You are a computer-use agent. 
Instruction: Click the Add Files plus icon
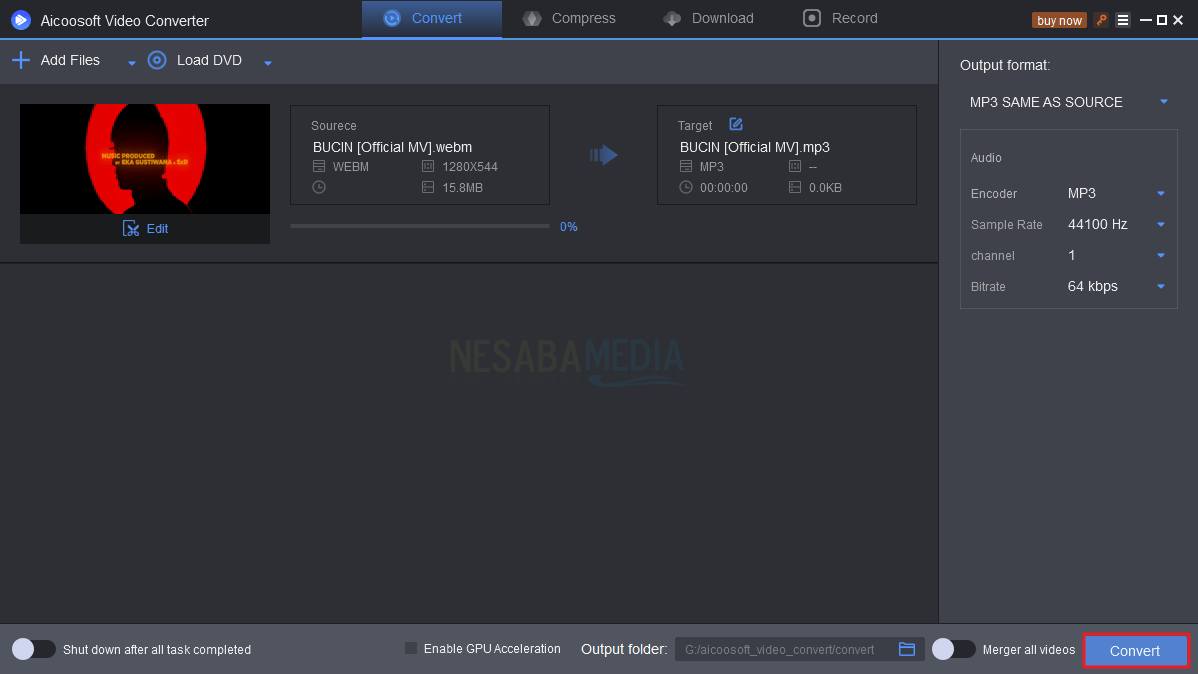pos(21,60)
